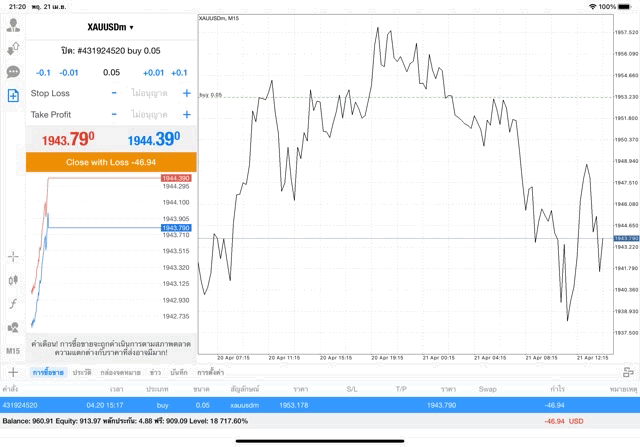Decrease Take Profit with minus
The width and height of the screenshot is (640, 447).
(x=114, y=114)
